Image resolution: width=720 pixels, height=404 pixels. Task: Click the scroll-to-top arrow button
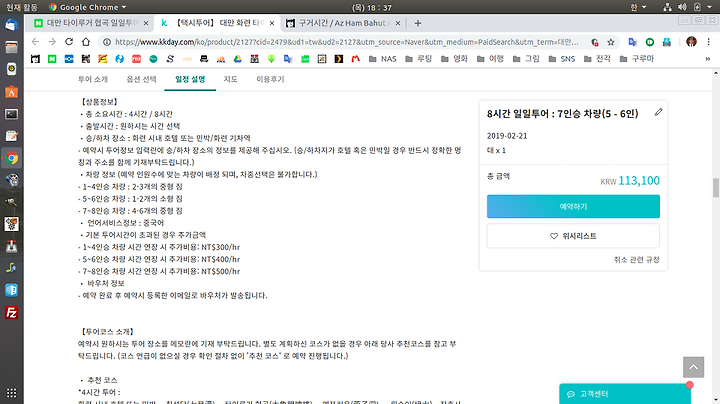[x=693, y=367]
